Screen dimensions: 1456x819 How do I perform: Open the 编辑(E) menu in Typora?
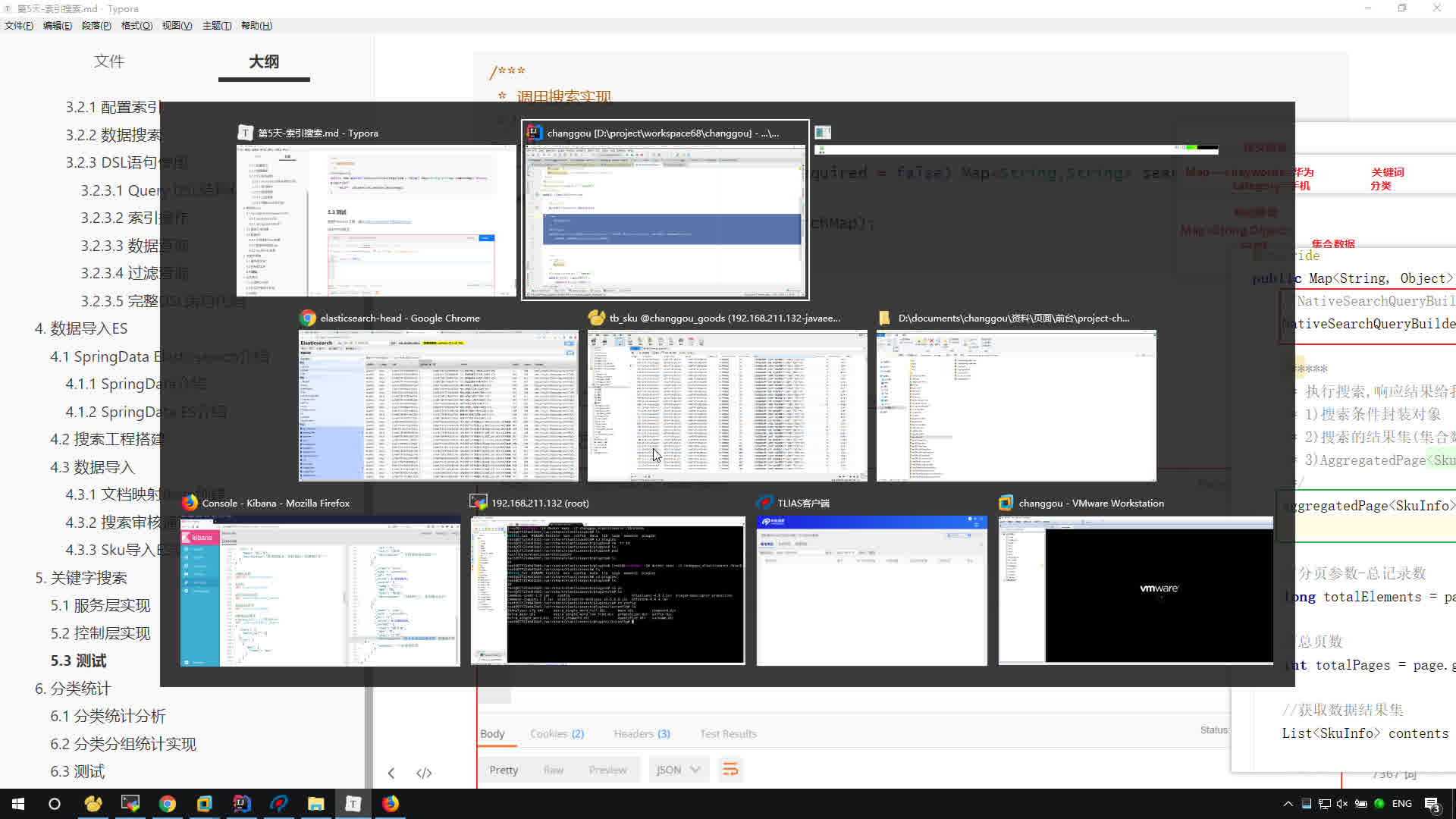[58, 26]
